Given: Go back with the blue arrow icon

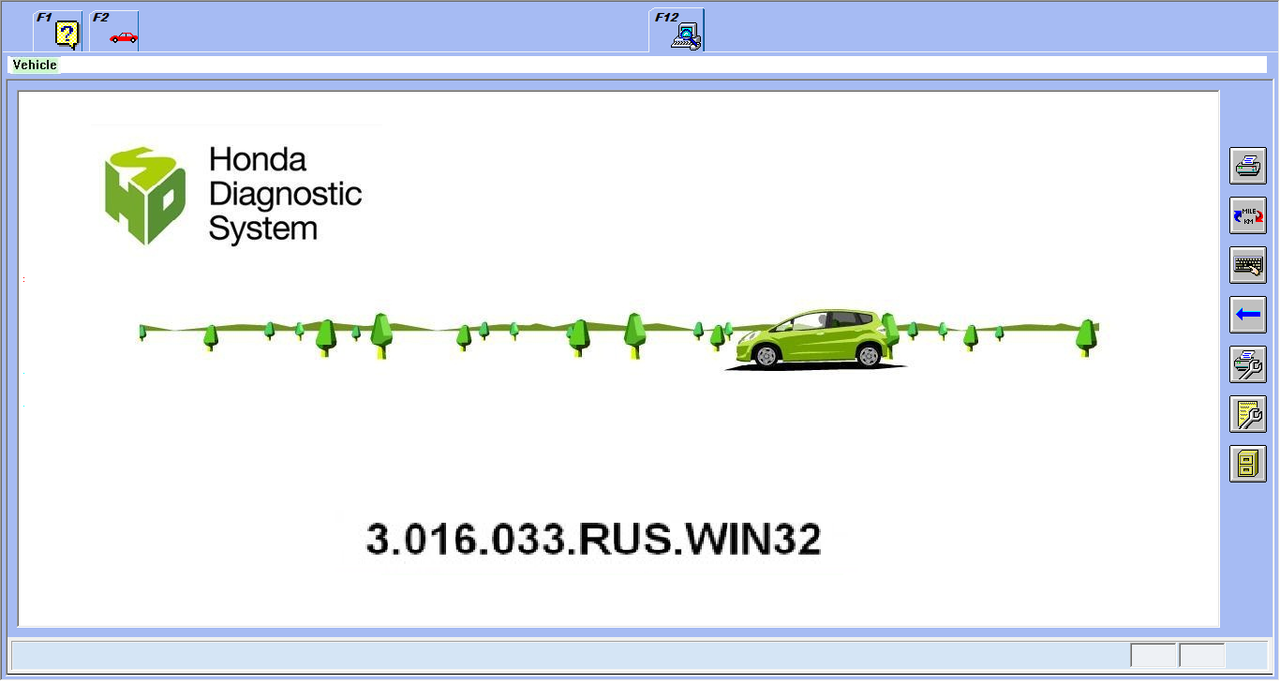Looking at the screenshot, I should point(1248,315).
